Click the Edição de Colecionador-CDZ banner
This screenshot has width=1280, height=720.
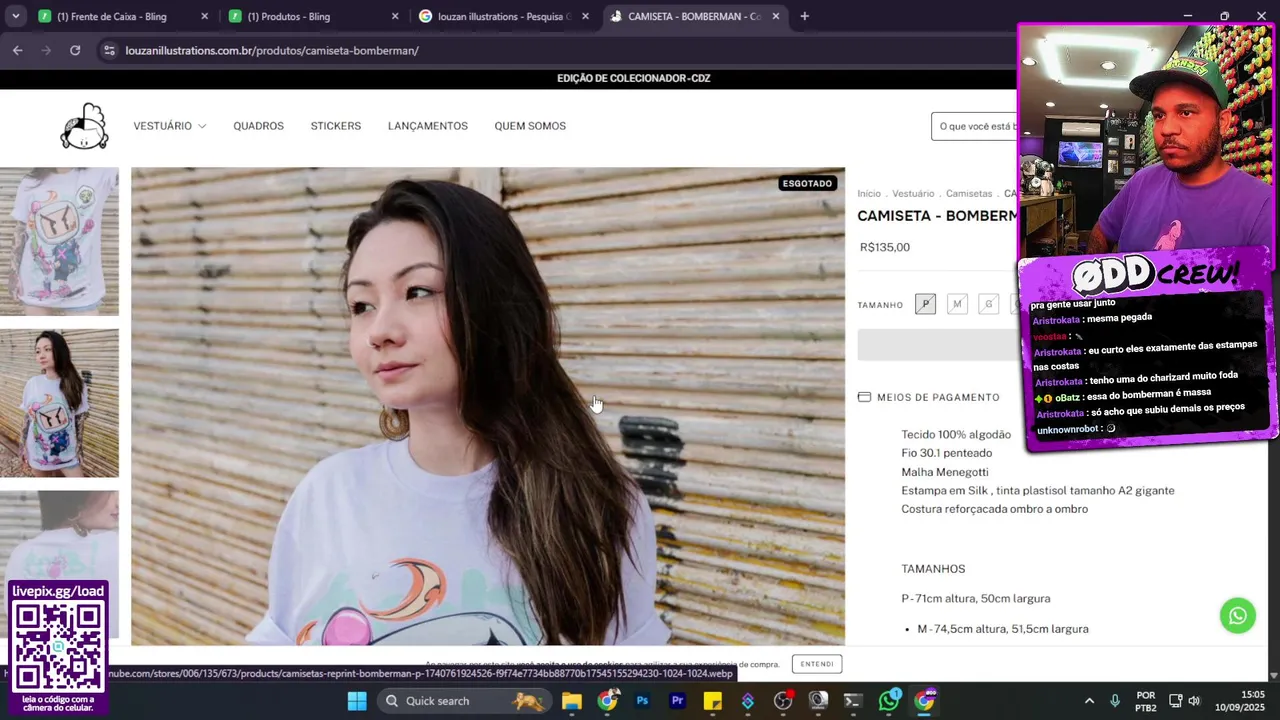(633, 78)
